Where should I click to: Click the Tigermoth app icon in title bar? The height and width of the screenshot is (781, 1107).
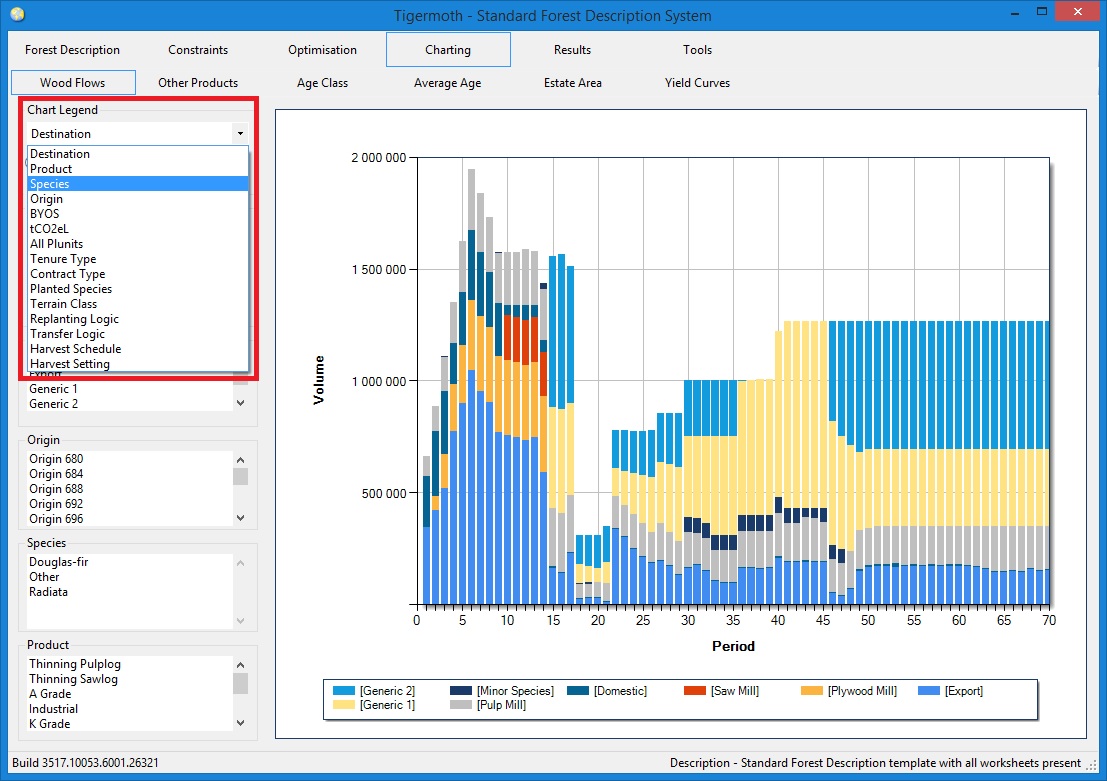click(18, 14)
